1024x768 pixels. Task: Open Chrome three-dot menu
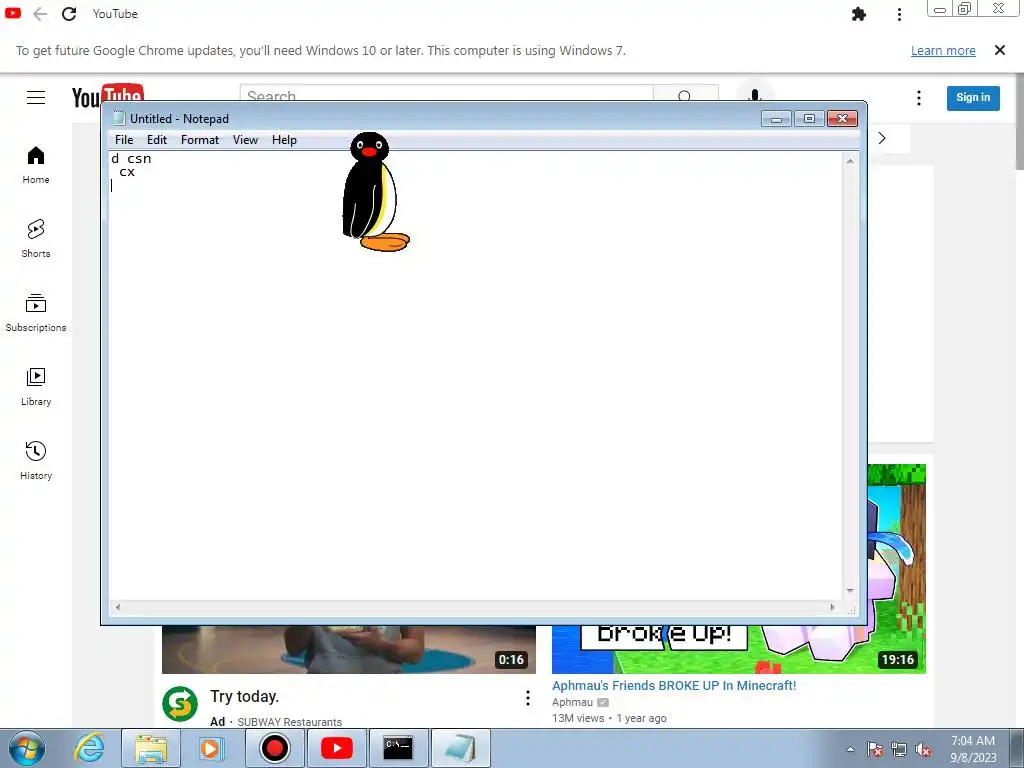click(899, 14)
